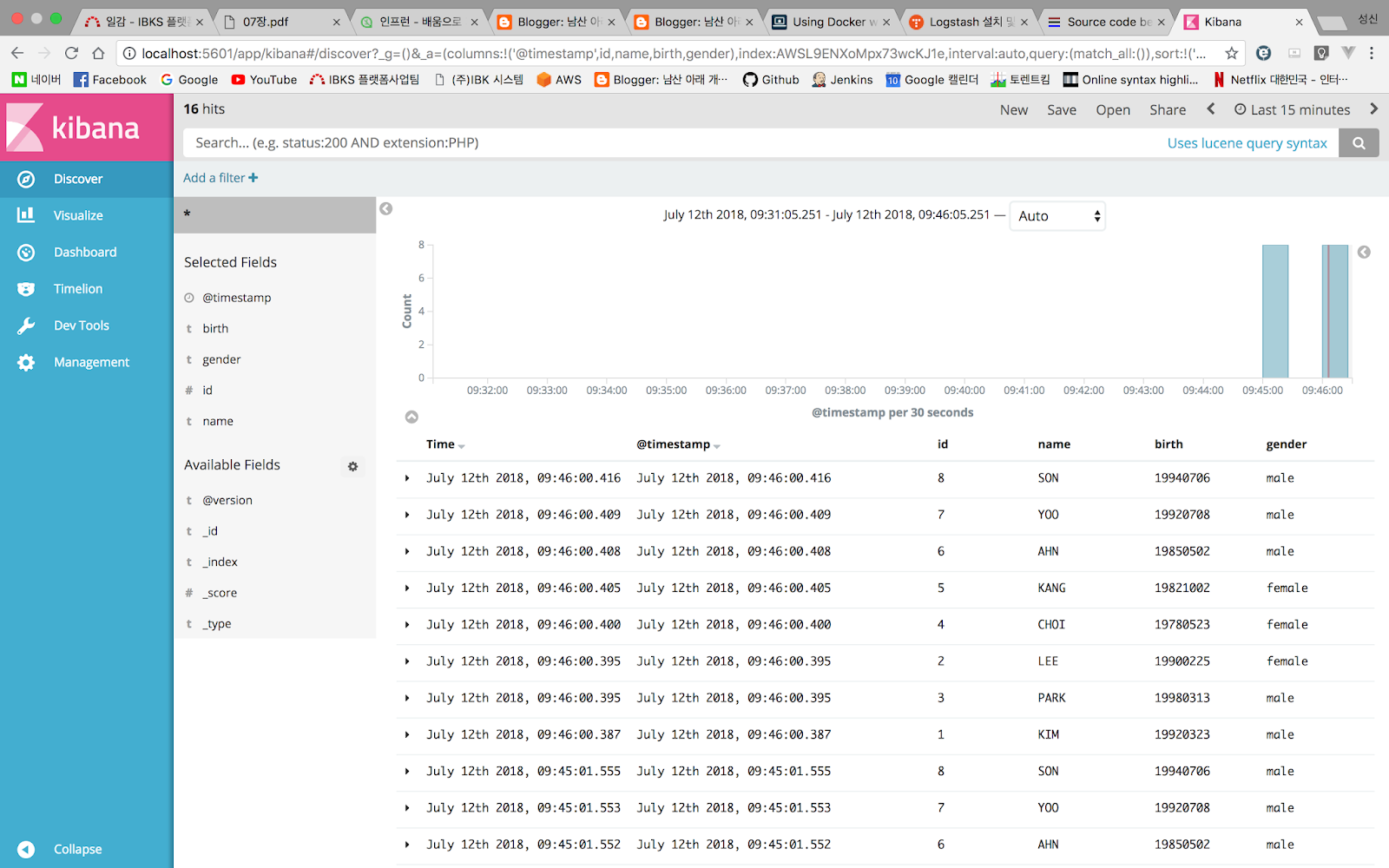Click the Visualize bar chart icon
The image size is (1389, 868).
(26, 214)
